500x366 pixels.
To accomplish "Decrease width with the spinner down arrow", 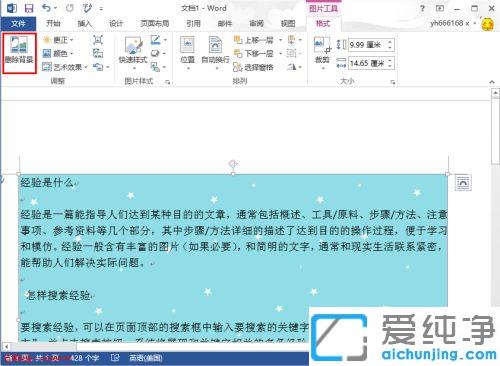I will [x=390, y=66].
